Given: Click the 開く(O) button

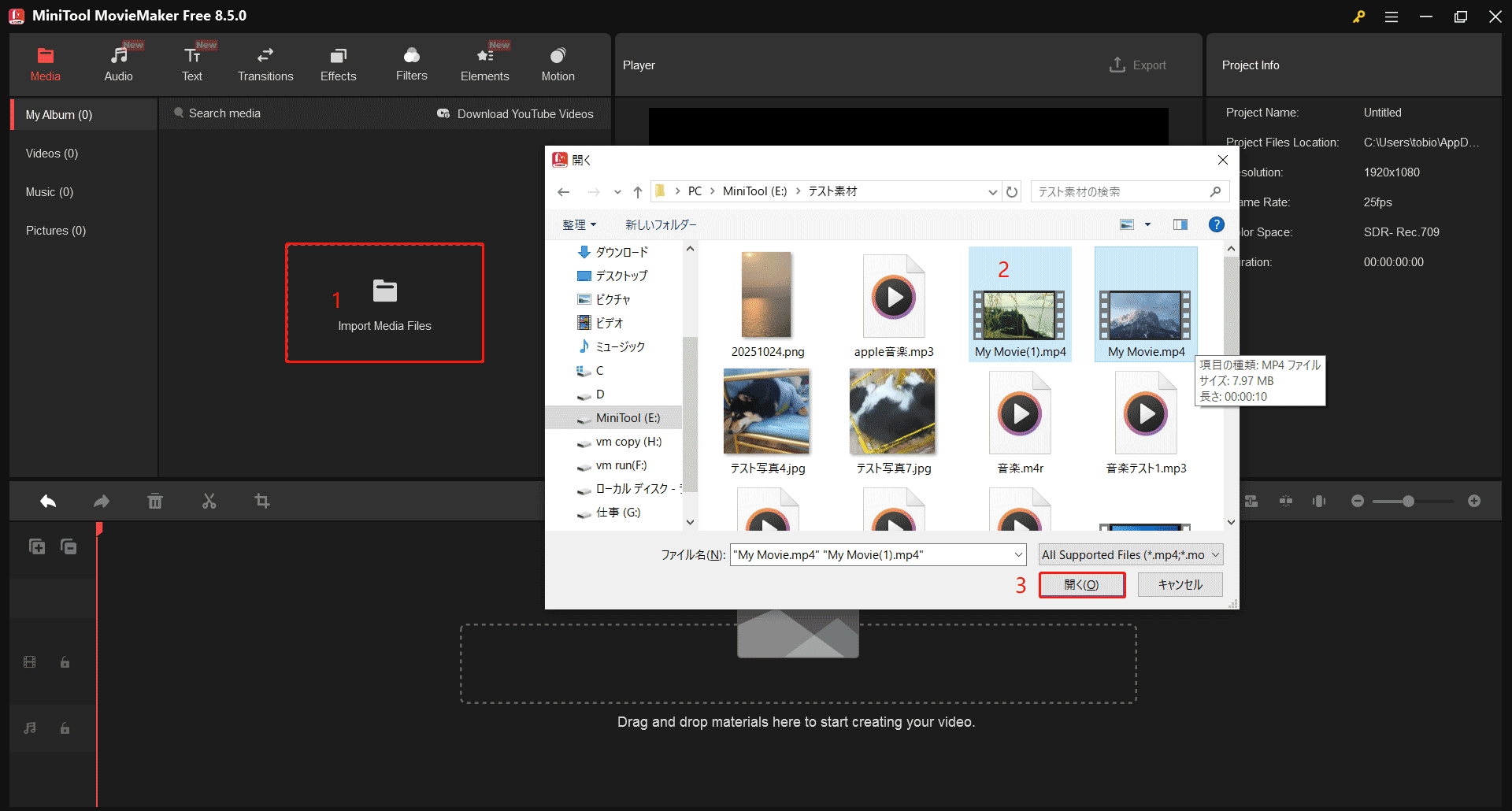Looking at the screenshot, I should (x=1081, y=584).
